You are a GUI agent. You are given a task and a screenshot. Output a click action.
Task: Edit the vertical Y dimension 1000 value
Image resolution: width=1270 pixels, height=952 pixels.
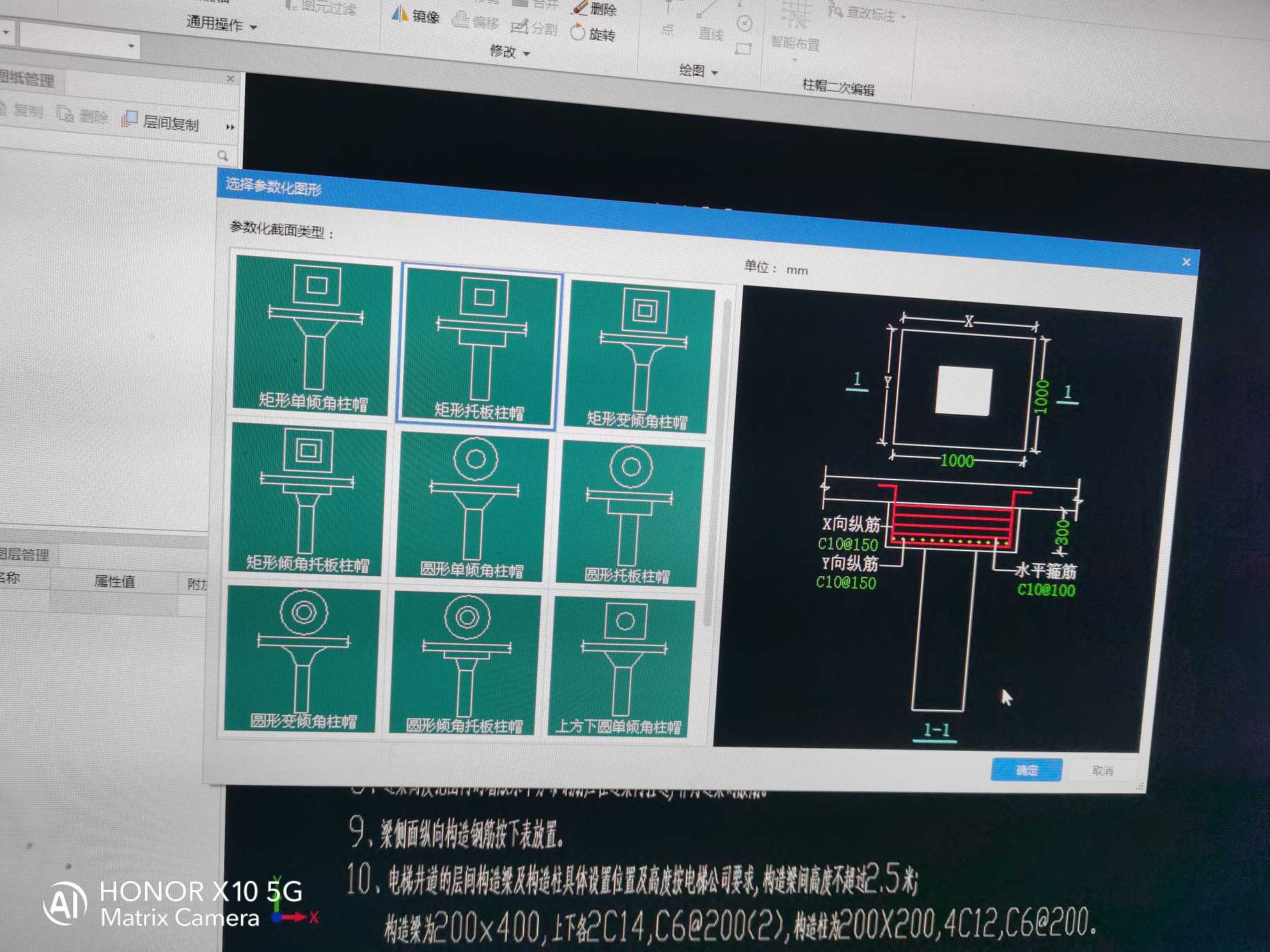[1041, 397]
